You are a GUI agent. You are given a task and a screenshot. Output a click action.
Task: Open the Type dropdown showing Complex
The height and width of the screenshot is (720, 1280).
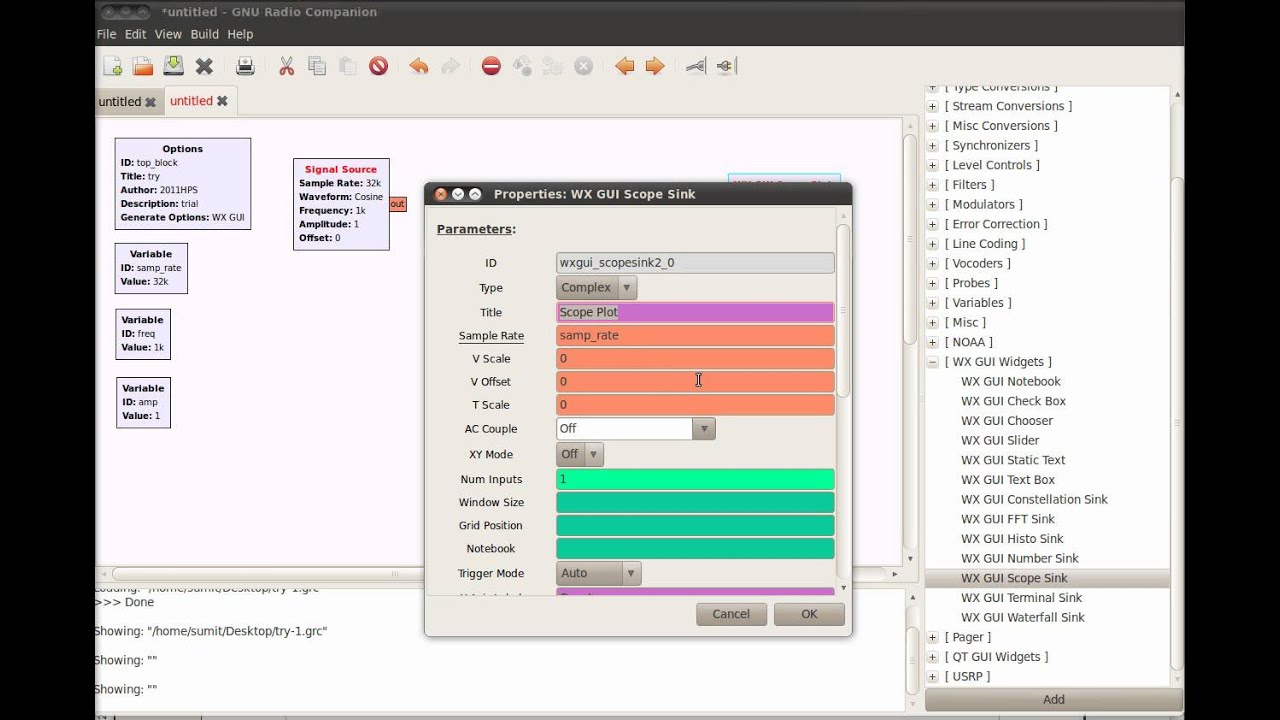coord(597,288)
